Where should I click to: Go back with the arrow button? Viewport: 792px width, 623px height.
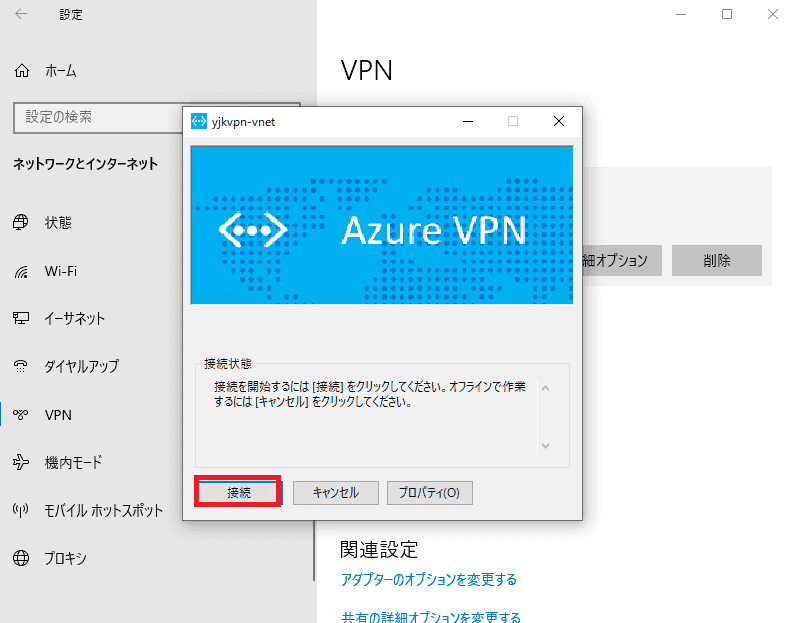click(x=21, y=14)
